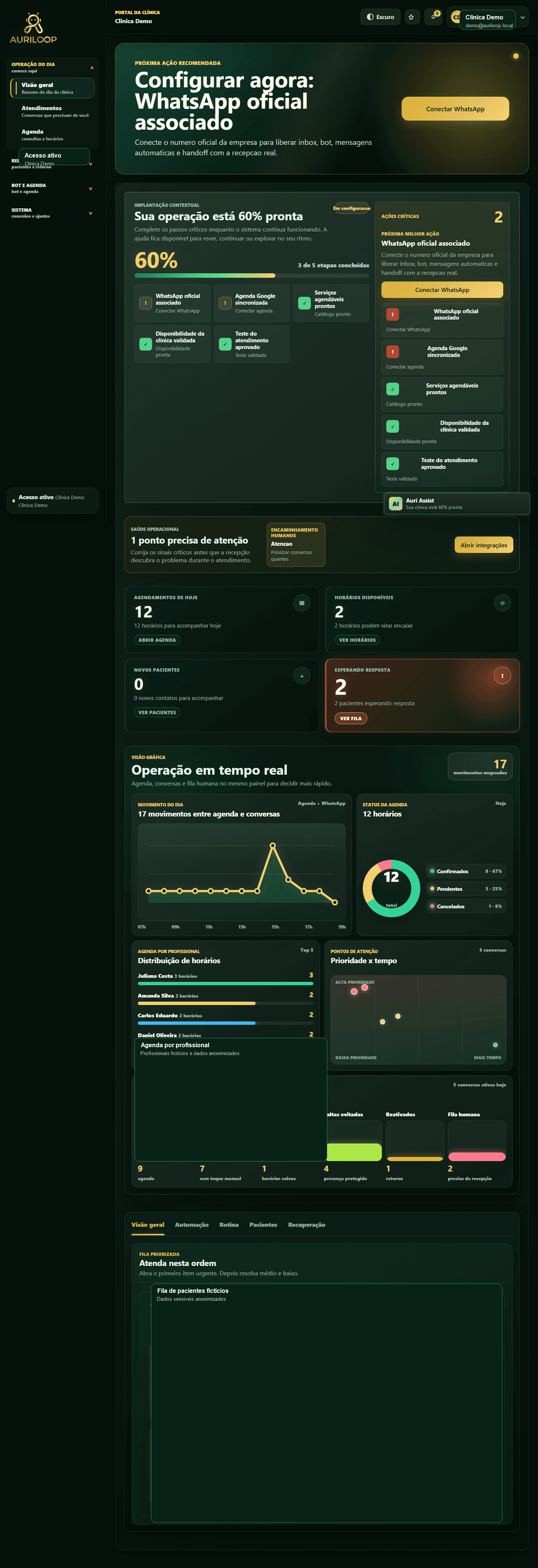
Task: Click the Abrir agenda pill button
Action: pyautogui.click(x=157, y=640)
